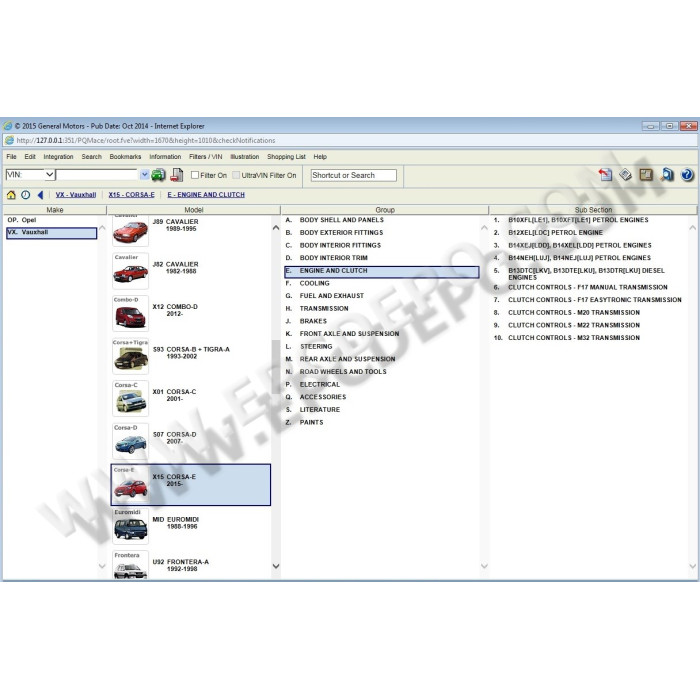
Task: Open sub section B12XEL[LDC] Petrol Engine
Action: 548,233
